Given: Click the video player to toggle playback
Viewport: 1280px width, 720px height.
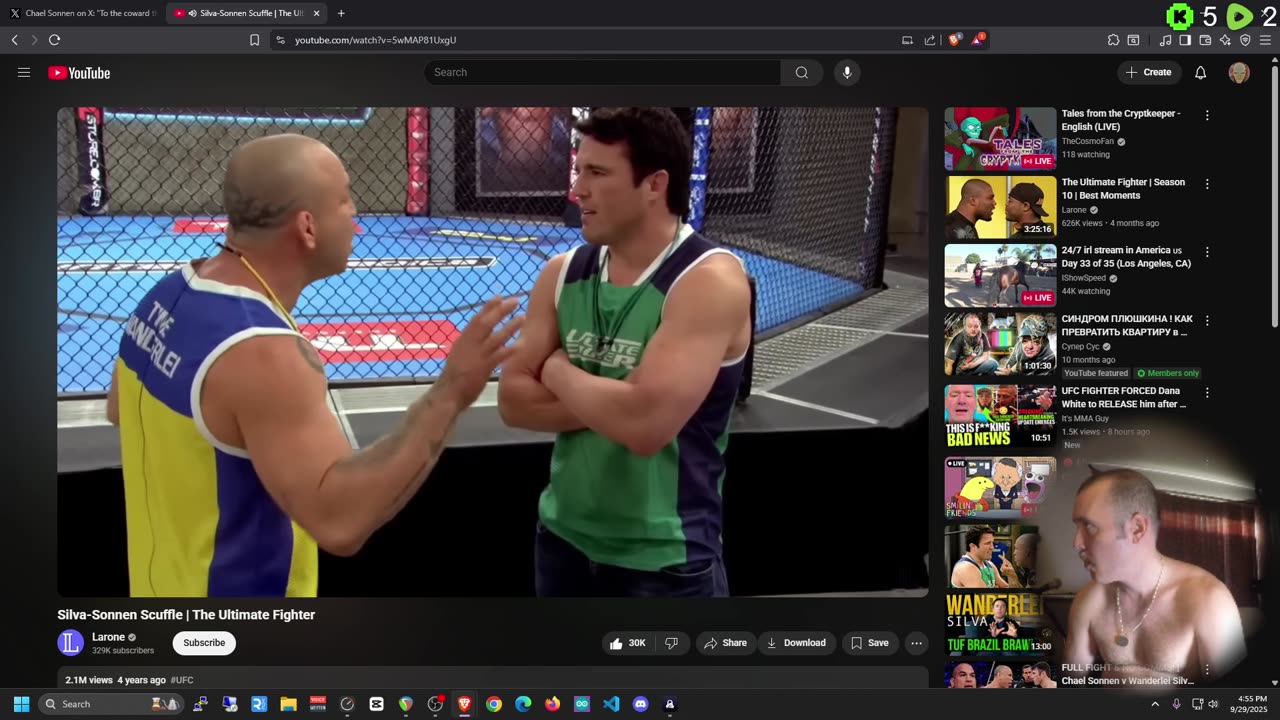Looking at the screenshot, I should click(493, 352).
